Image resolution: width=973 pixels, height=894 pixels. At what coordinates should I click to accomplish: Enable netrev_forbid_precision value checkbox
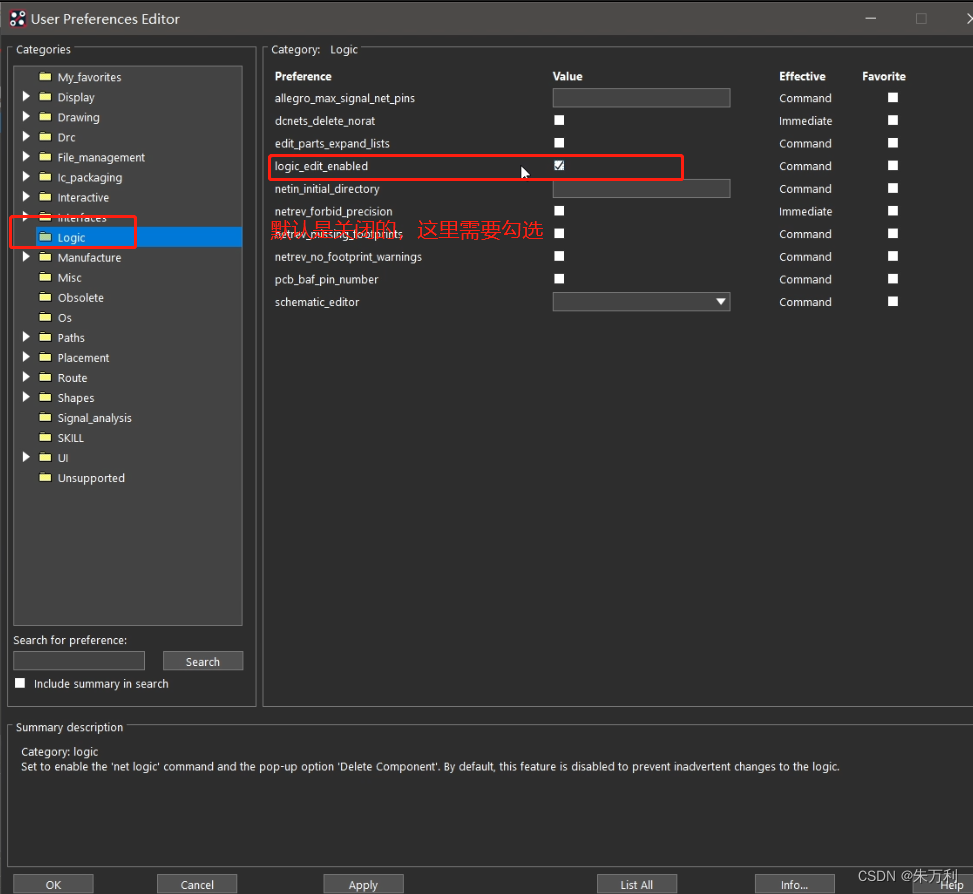(559, 211)
